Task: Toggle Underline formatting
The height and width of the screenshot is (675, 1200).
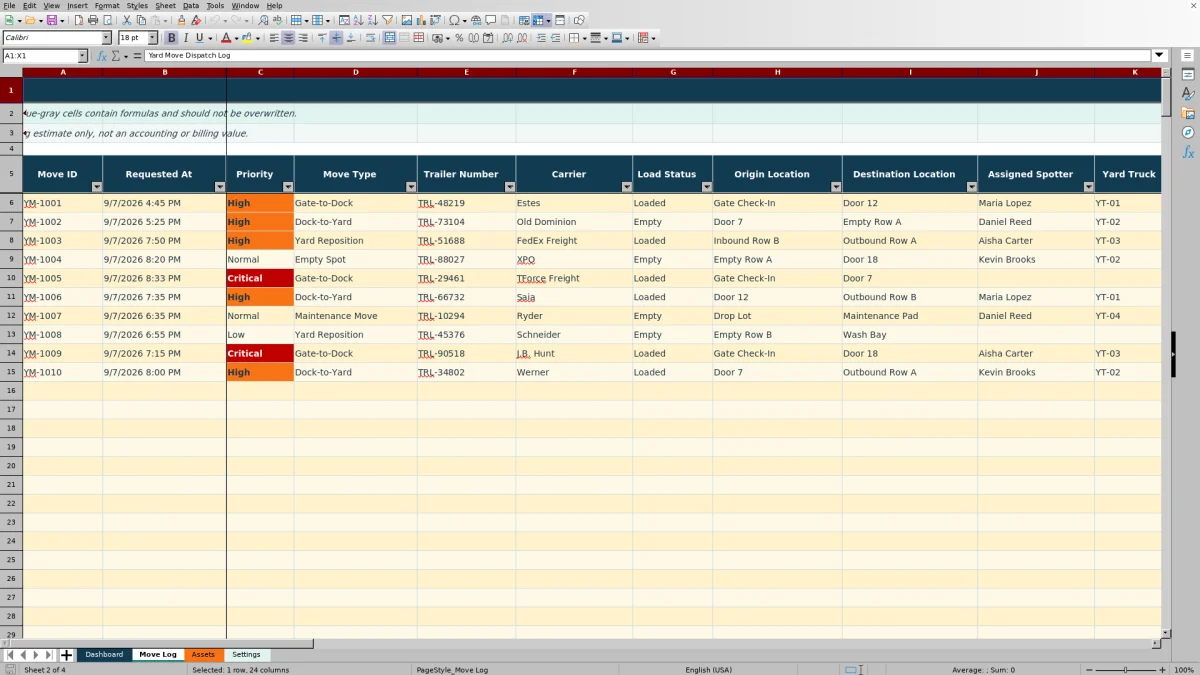Action: pos(200,38)
